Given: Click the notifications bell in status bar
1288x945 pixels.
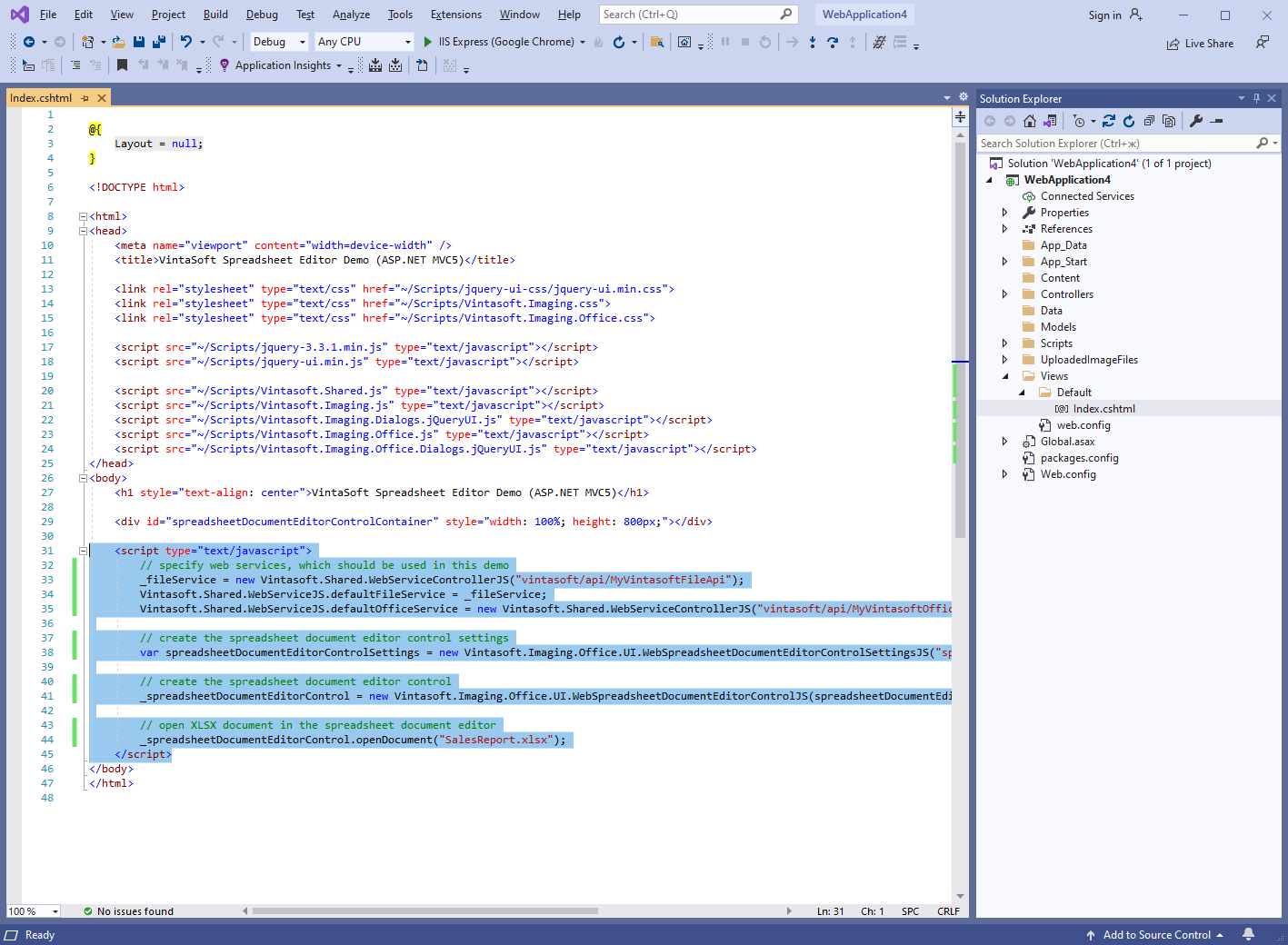Looking at the screenshot, I should coord(1249,934).
